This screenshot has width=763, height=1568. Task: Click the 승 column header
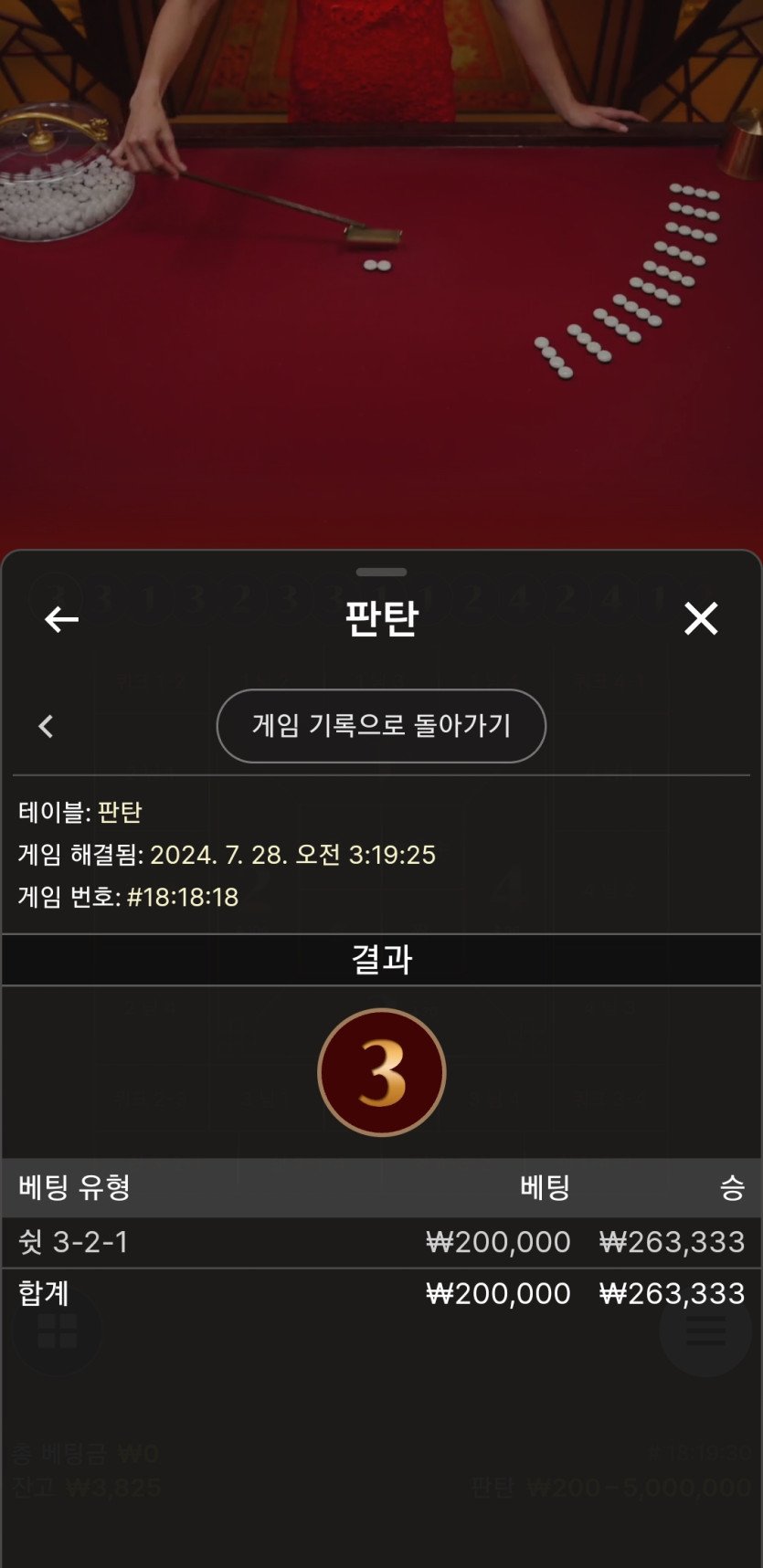click(x=733, y=1187)
